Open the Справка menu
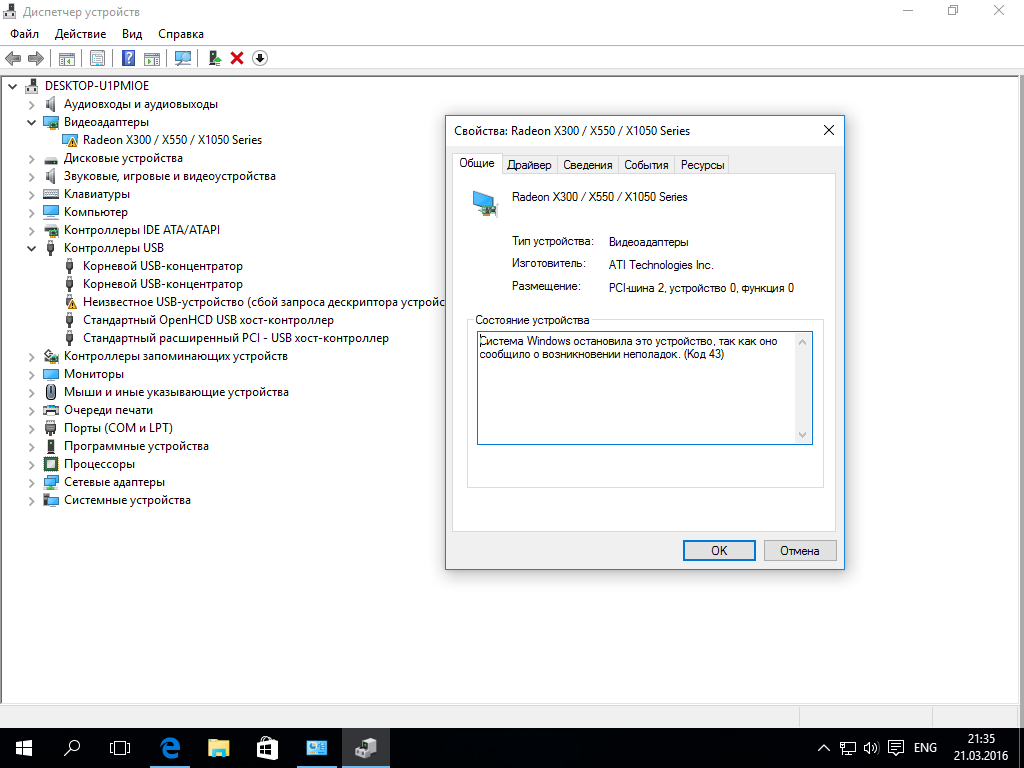 (181, 34)
